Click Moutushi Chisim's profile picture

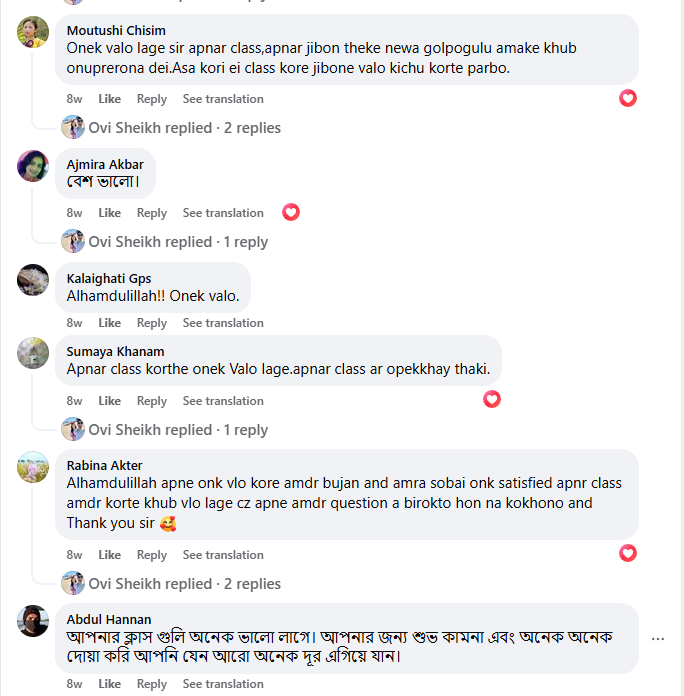tap(33, 32)
